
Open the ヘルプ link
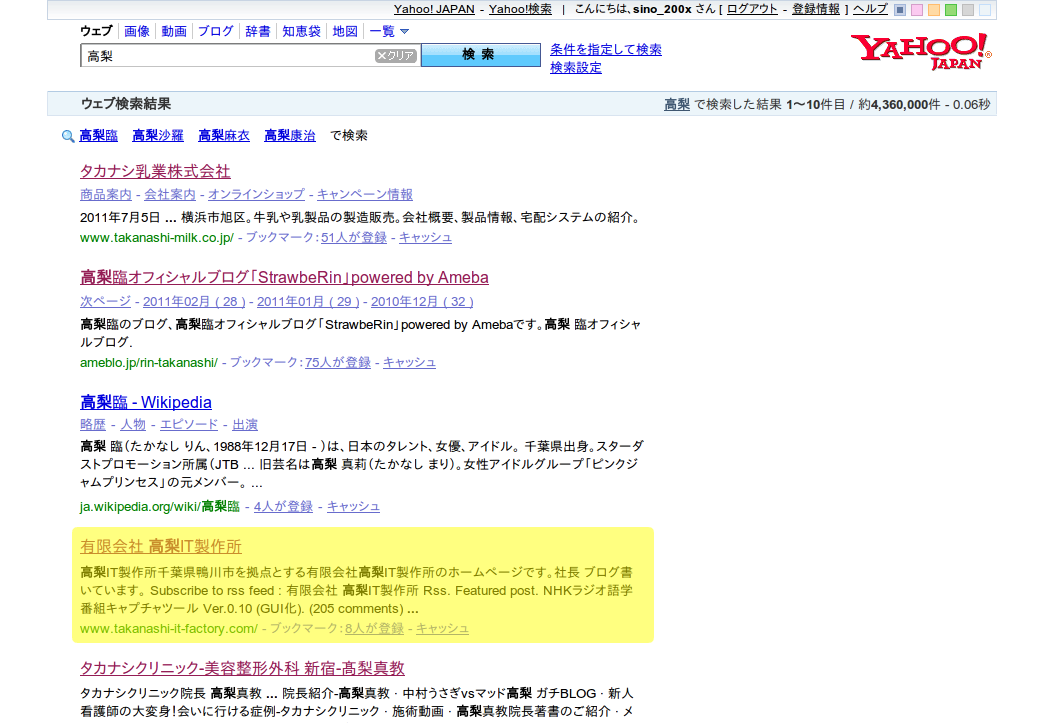click(x=871, y=9)
